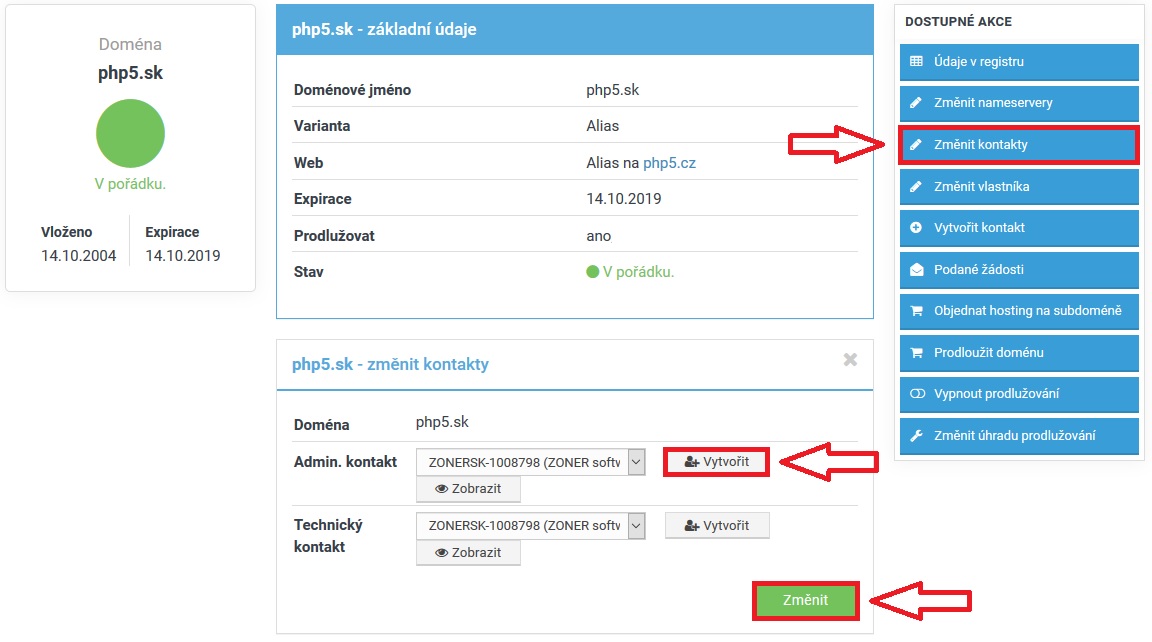Click the wrench icon beside Změnit úhradu prodlužování
The height and width of the screenshot is (642, 1152).
pos(916,436)
